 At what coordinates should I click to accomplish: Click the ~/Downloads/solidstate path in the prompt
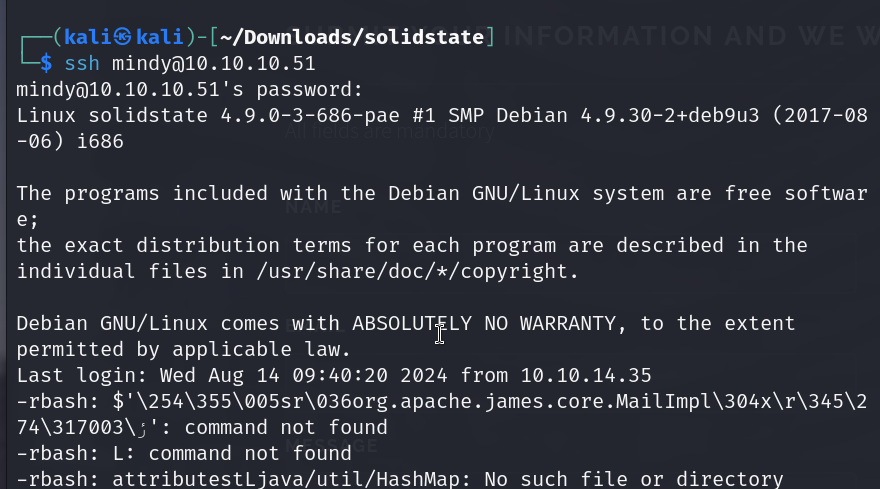(x=351, y=38)
